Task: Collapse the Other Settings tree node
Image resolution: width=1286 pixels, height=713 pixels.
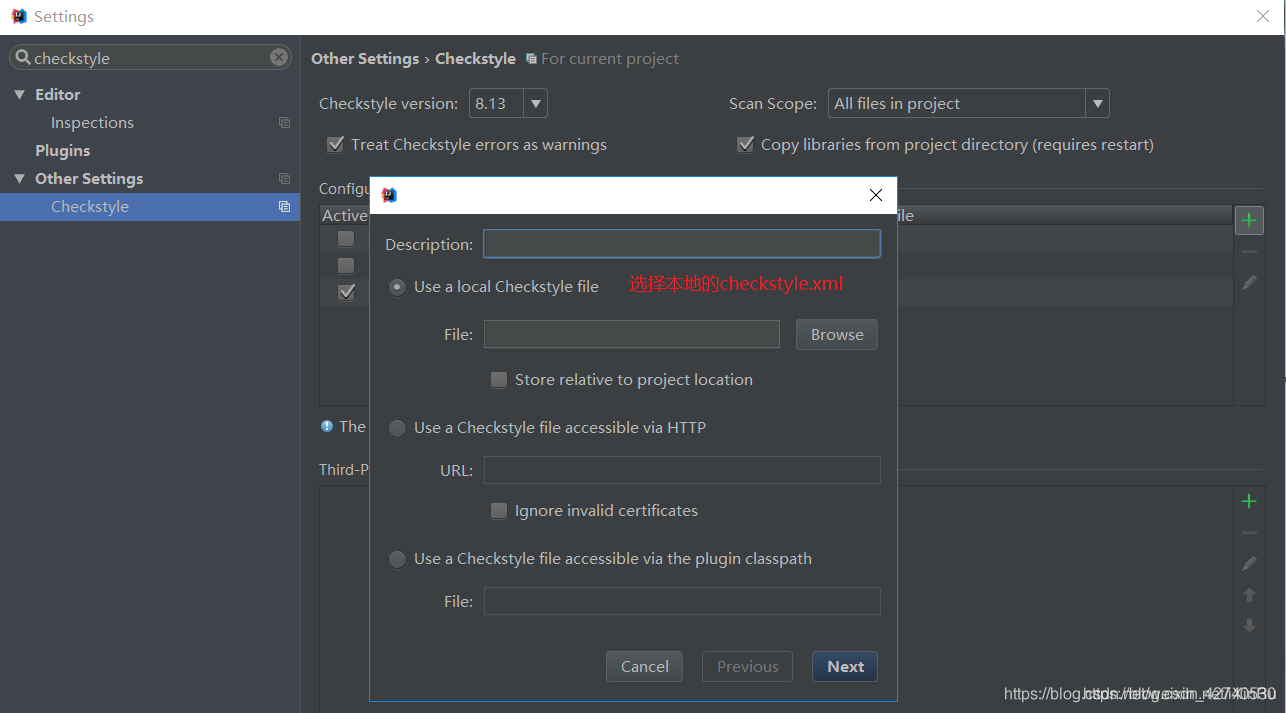Action: [19, 178]
